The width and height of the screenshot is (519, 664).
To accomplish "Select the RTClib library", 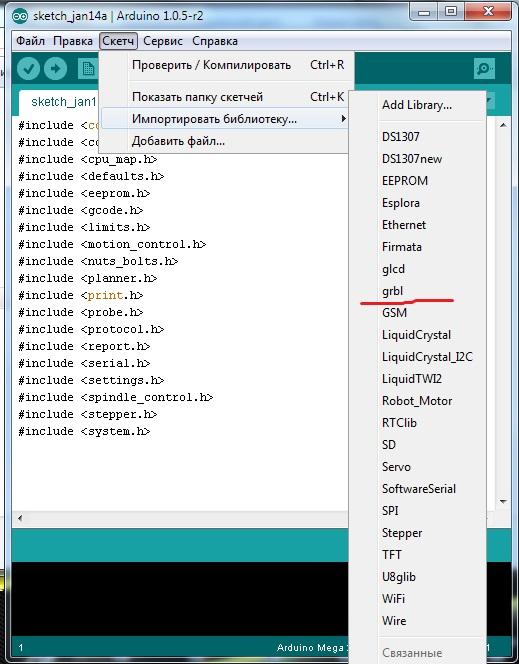I will 417,423.
